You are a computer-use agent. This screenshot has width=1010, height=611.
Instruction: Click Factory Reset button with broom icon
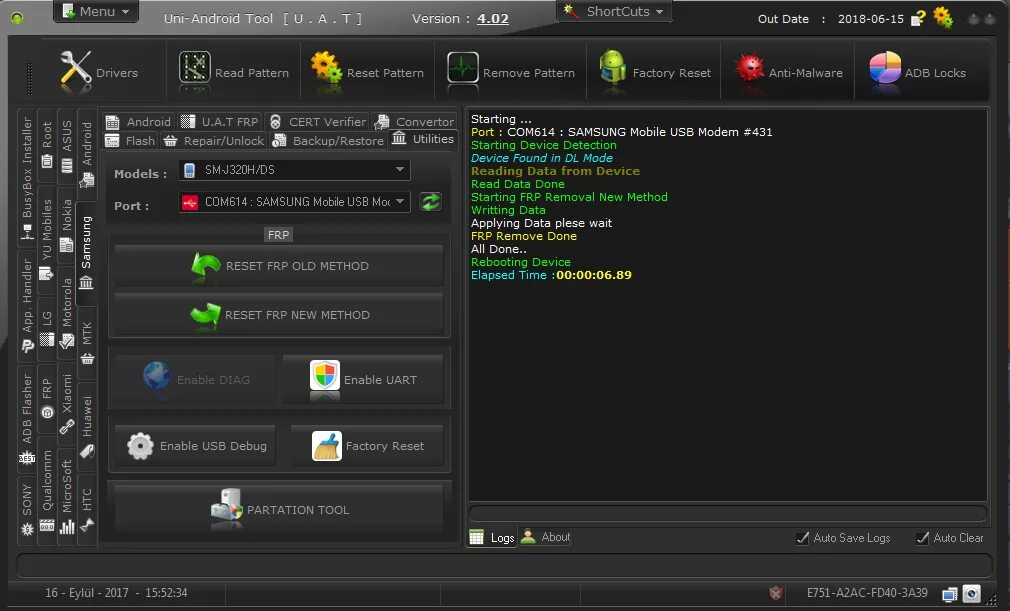pos(367,446)
